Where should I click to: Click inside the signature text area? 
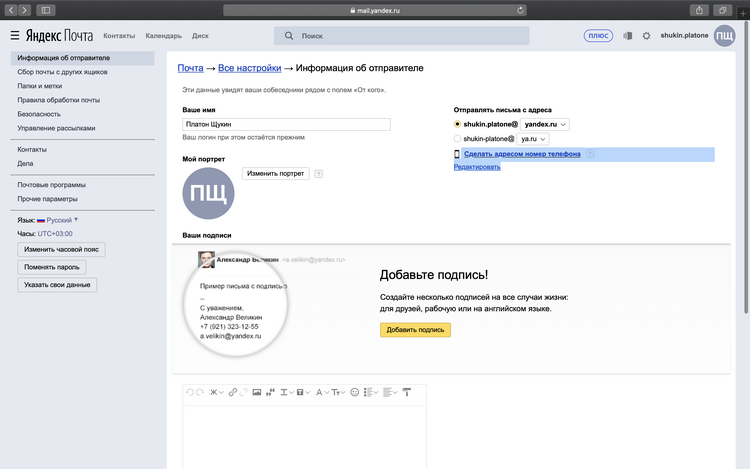click(x=304, y=437)
